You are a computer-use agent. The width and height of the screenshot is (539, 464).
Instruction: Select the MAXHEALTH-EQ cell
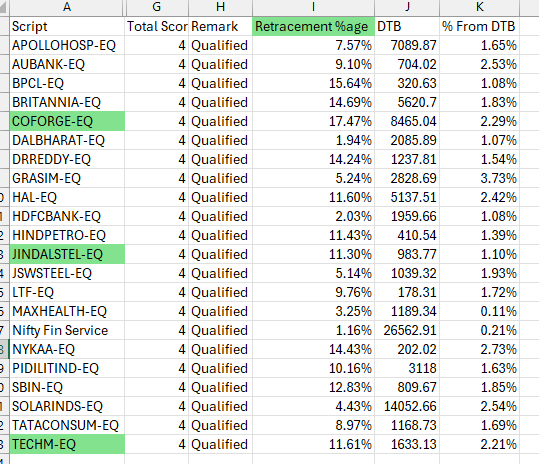pos(67,311)
